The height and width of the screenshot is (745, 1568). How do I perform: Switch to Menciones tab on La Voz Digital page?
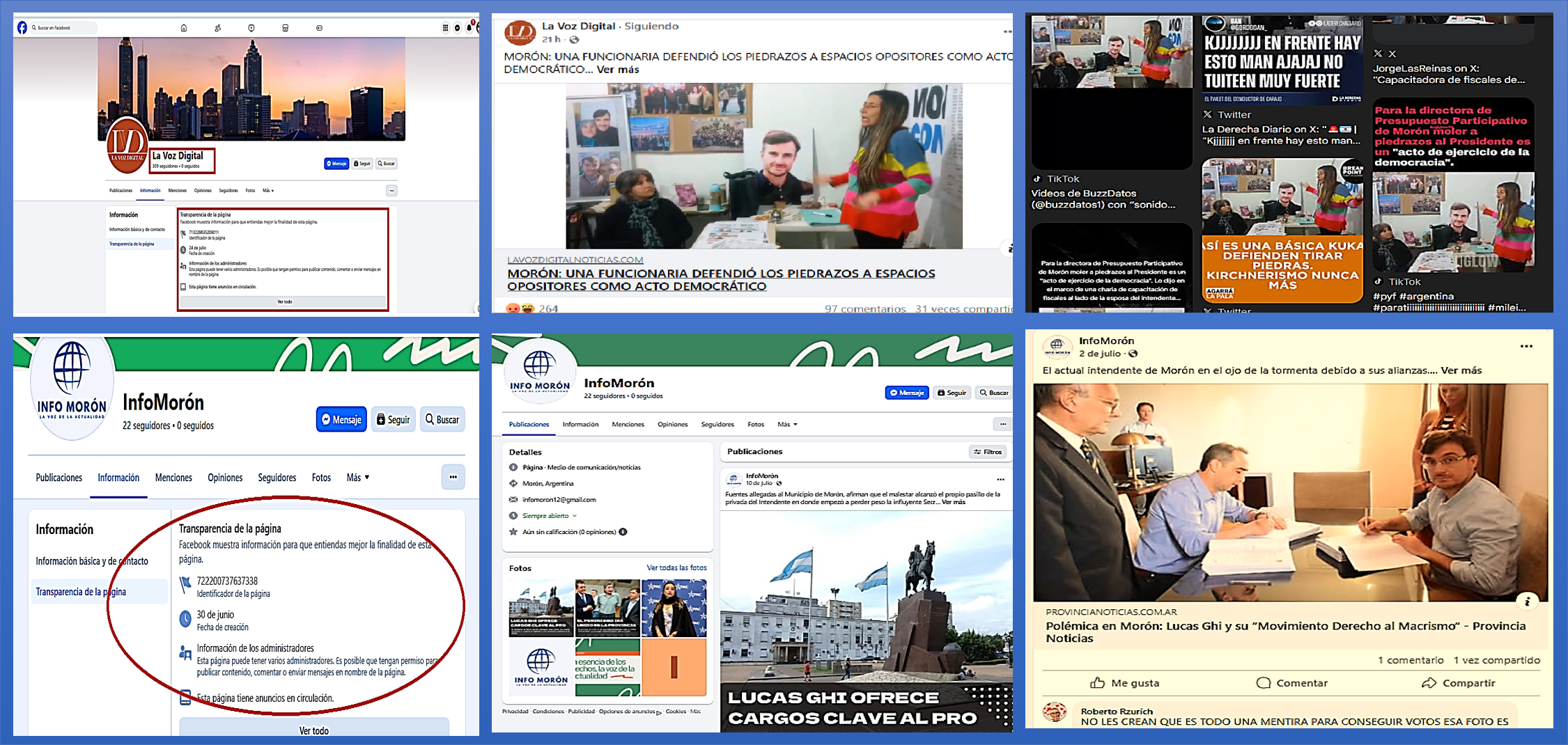coord(177,190)
